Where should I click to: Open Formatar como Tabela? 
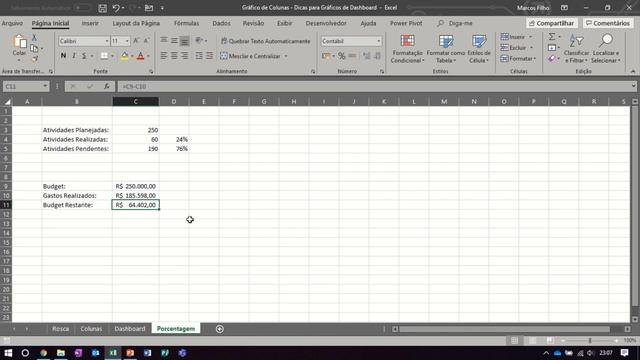pyautogui.click(x=446, y=49)
